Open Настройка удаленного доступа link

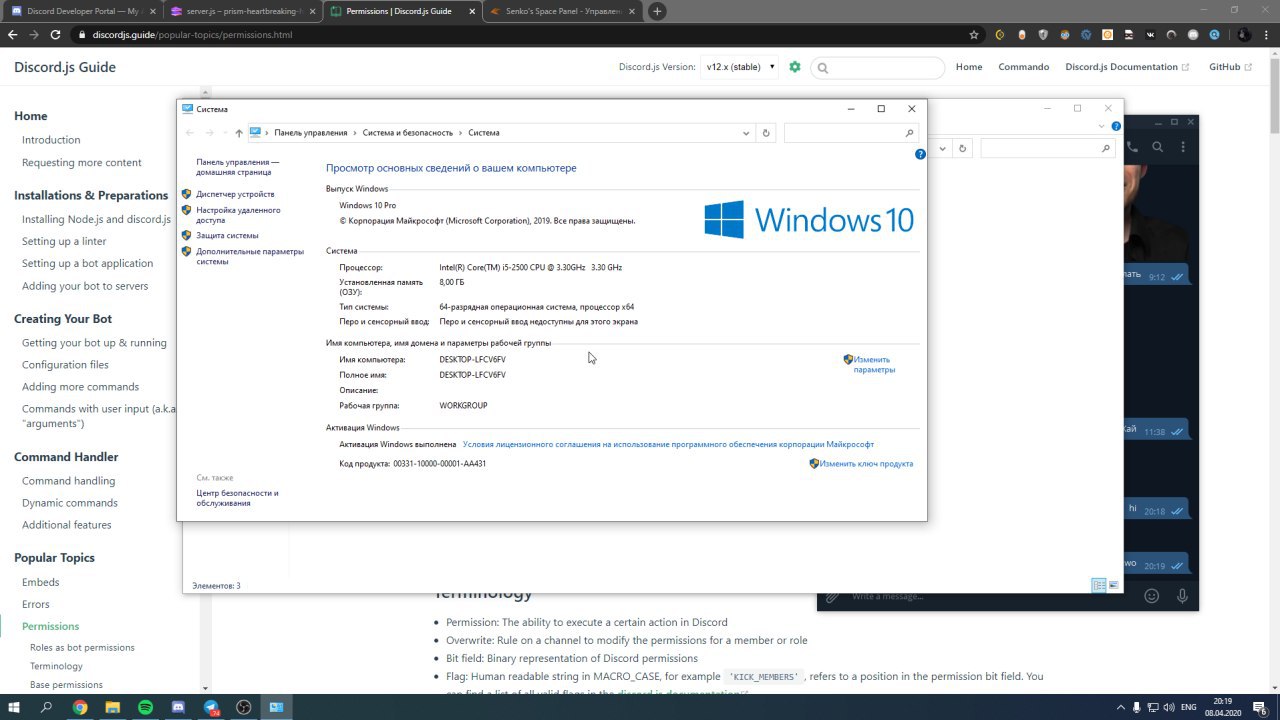238,215
